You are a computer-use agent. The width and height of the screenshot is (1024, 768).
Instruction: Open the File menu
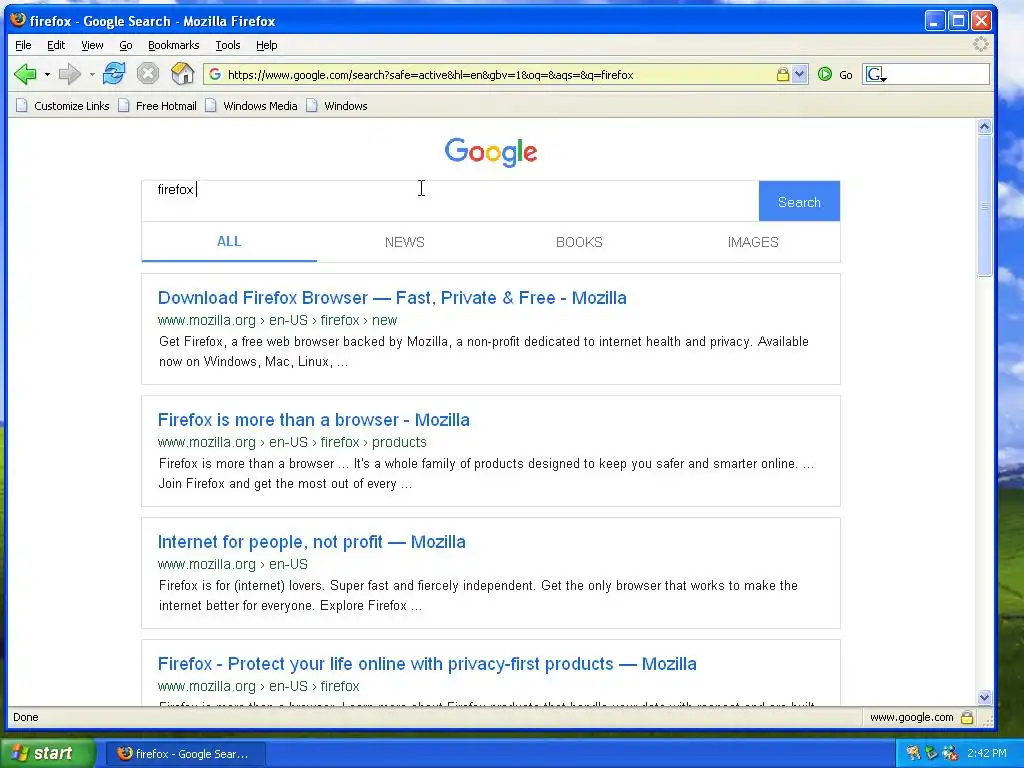[x=23, y=45]
